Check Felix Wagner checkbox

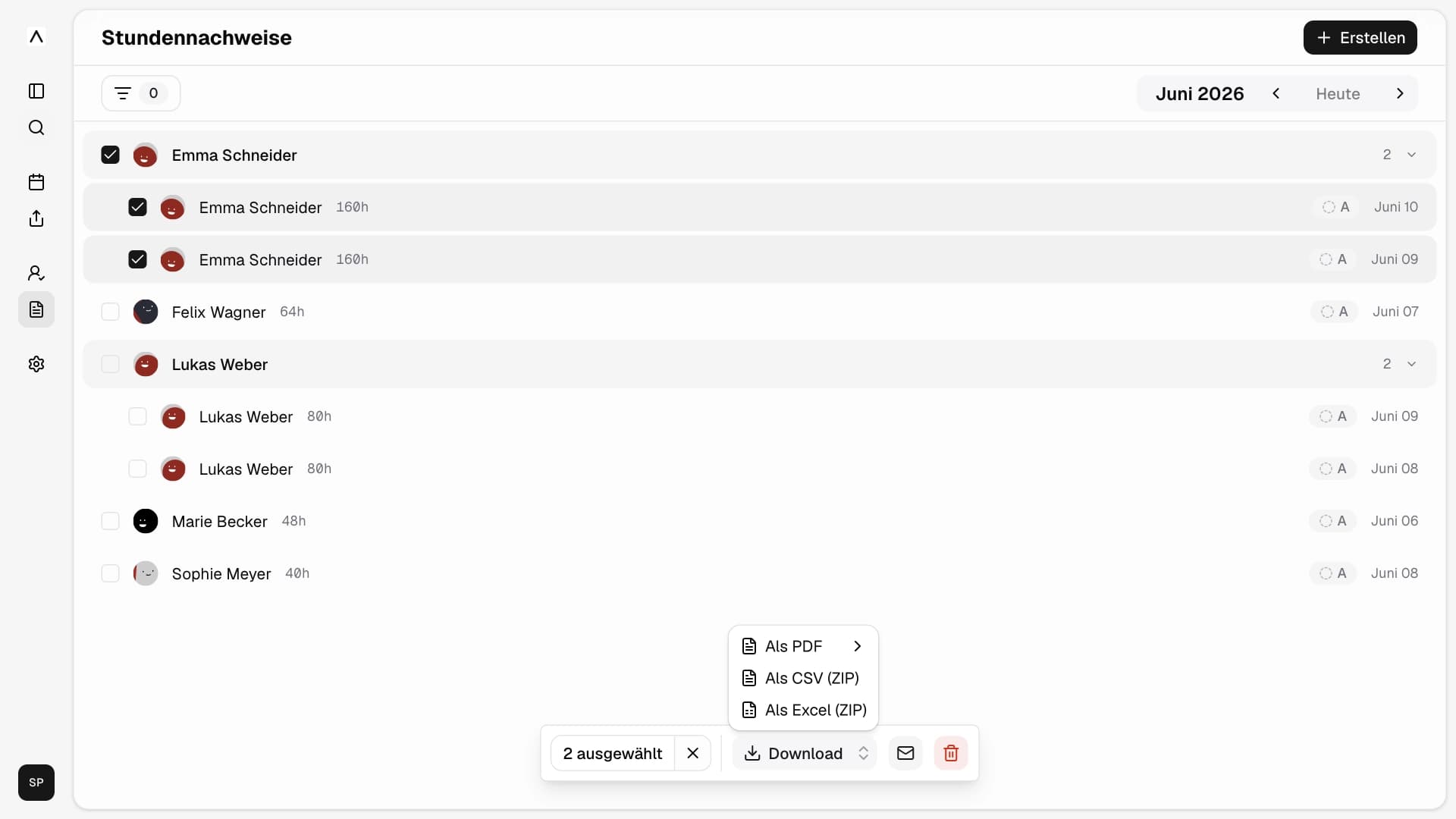coord(110,312)
